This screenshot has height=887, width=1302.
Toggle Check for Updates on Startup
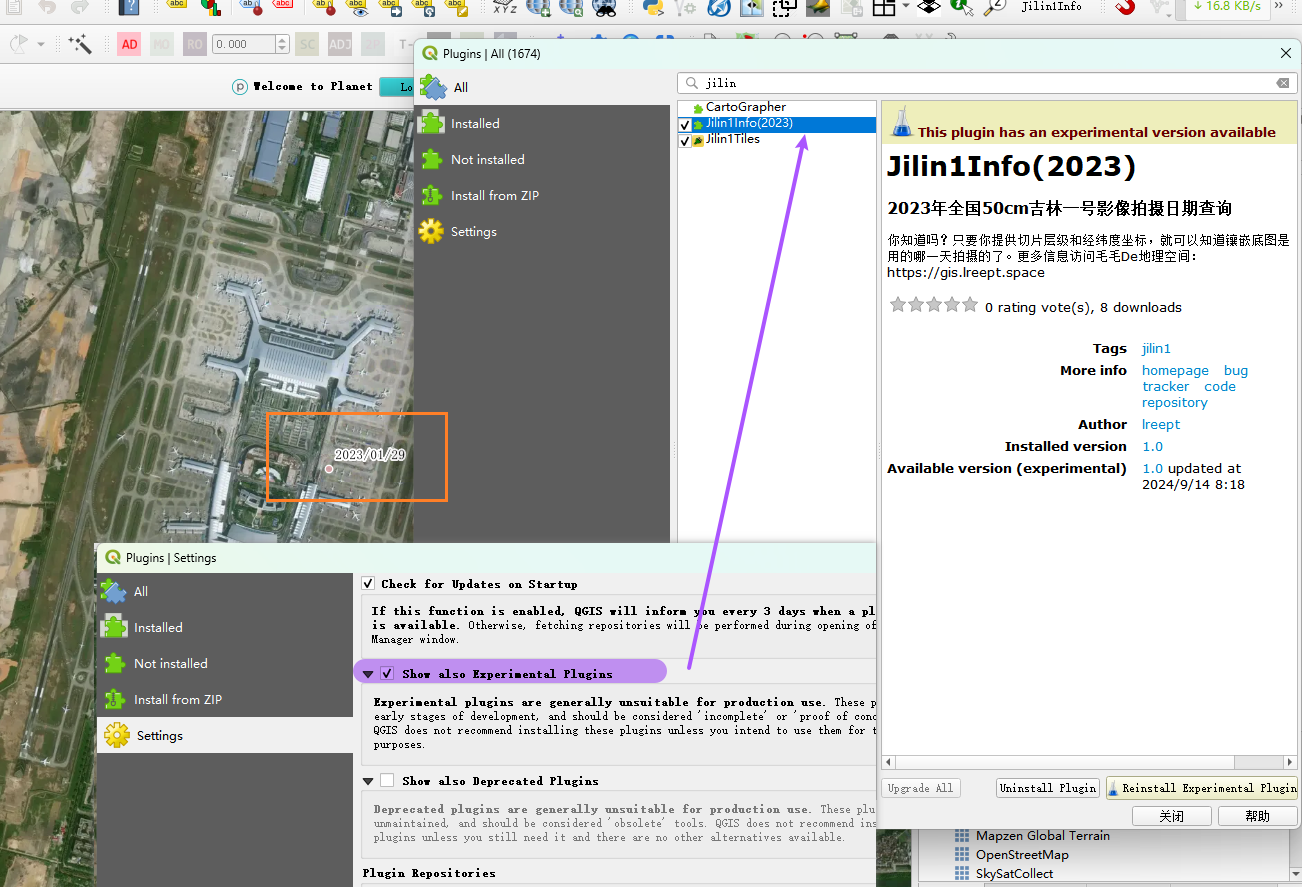(368, 583)
